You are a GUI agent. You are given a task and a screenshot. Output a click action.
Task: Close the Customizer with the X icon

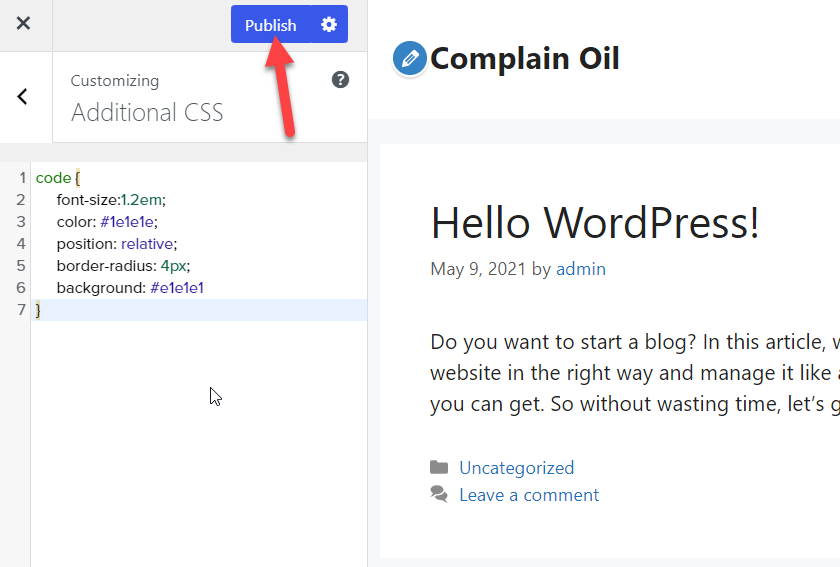[x=23, y=23]
